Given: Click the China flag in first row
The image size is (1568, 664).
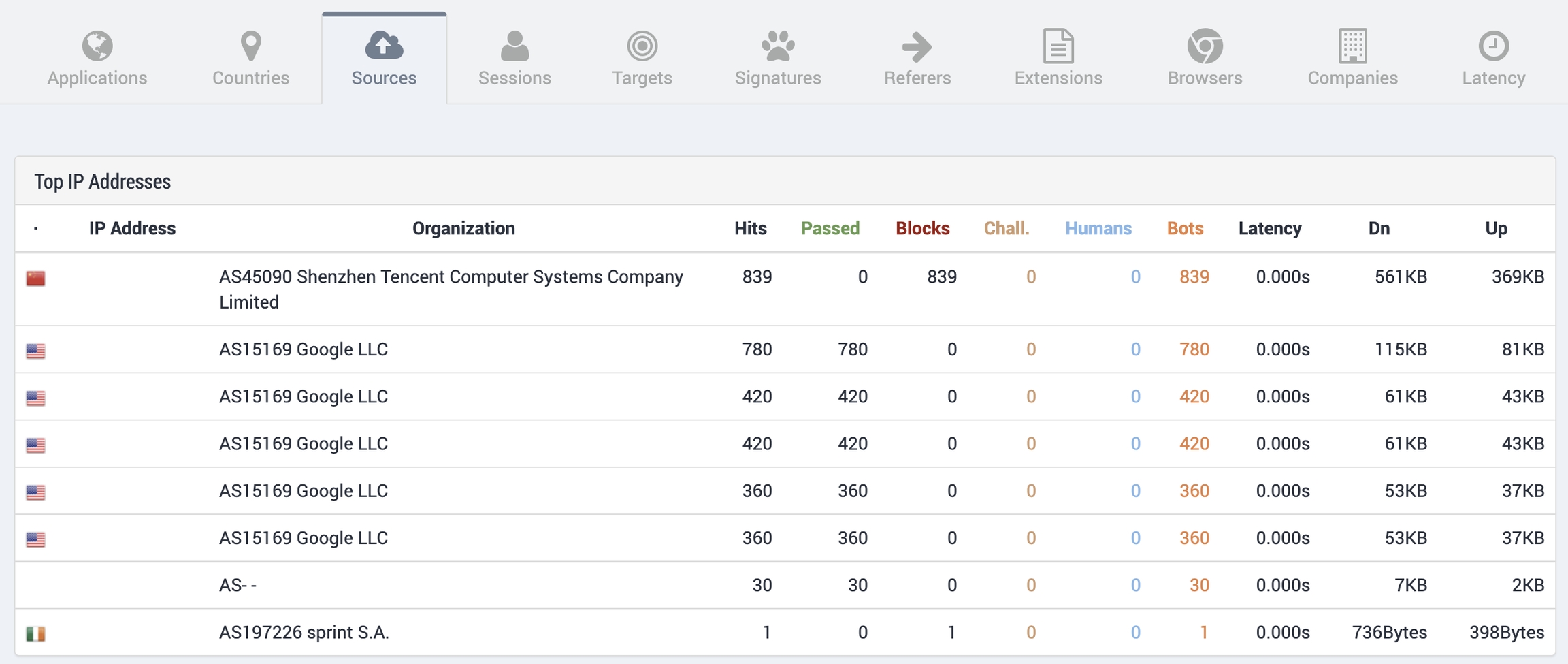Looking at the screenshot, I should 35,279.
